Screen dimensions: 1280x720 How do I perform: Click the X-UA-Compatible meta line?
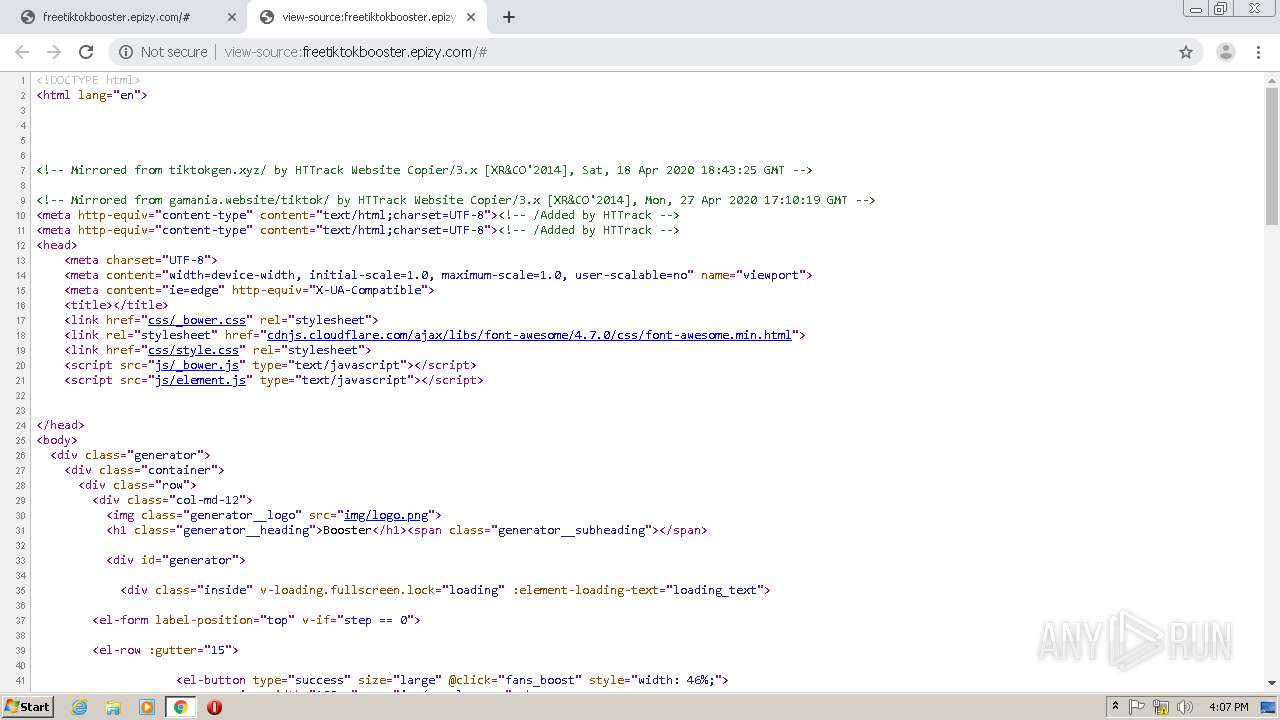[x=250, y=290]
